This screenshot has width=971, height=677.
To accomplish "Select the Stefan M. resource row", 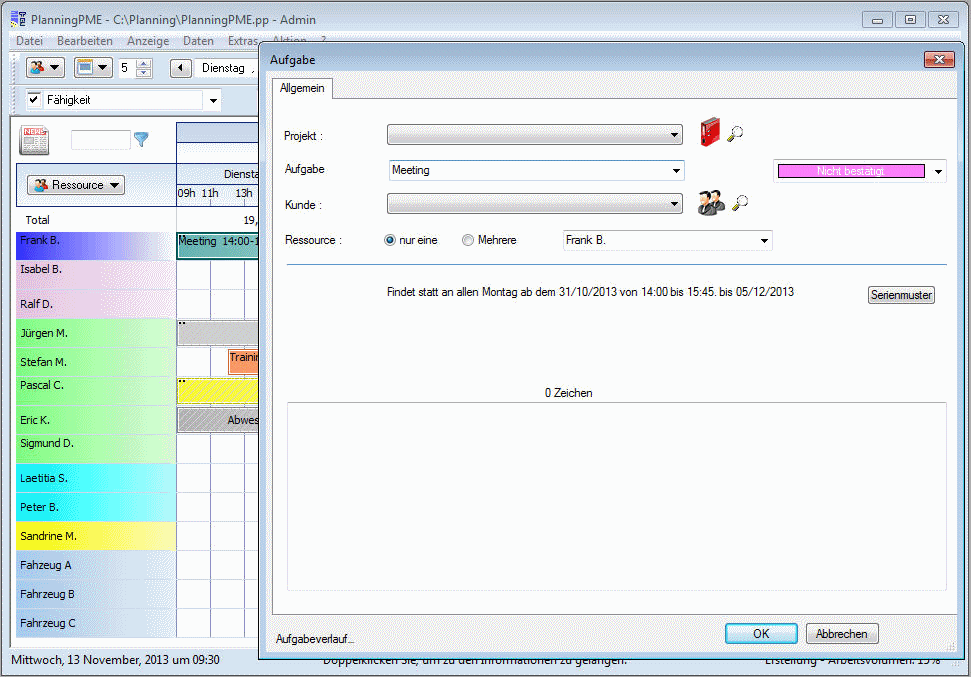I will coord(96,362).
